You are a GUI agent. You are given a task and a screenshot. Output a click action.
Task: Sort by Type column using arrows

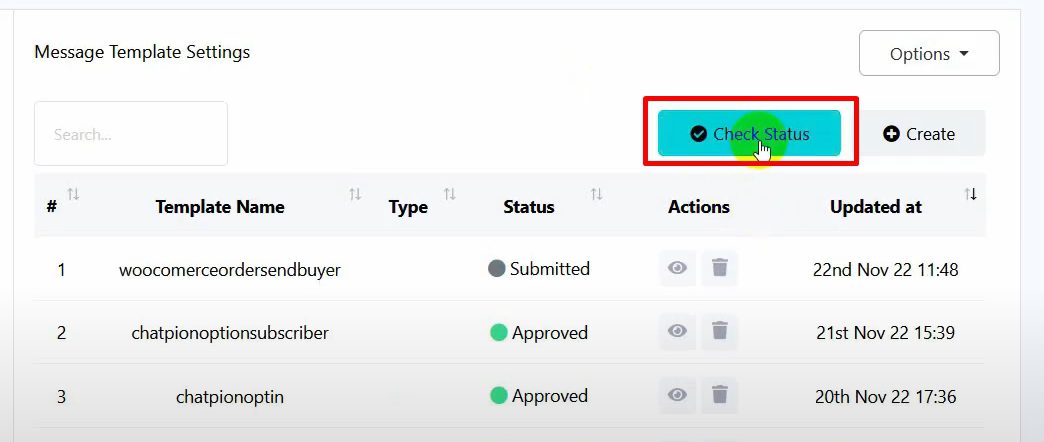[x=450, y=194]
